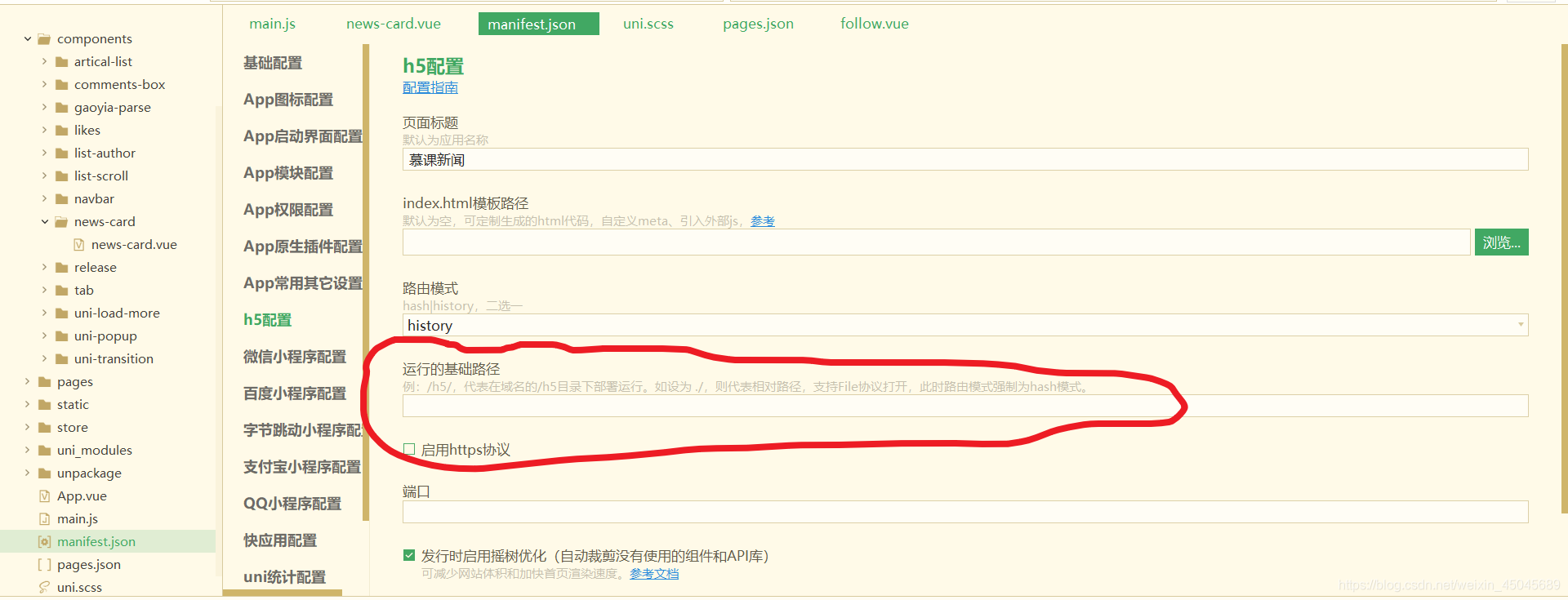Image resolution: width=1568 pixels, height=600 pixels.
Task: Expand the artical-list folder
Action: point(44,62)
